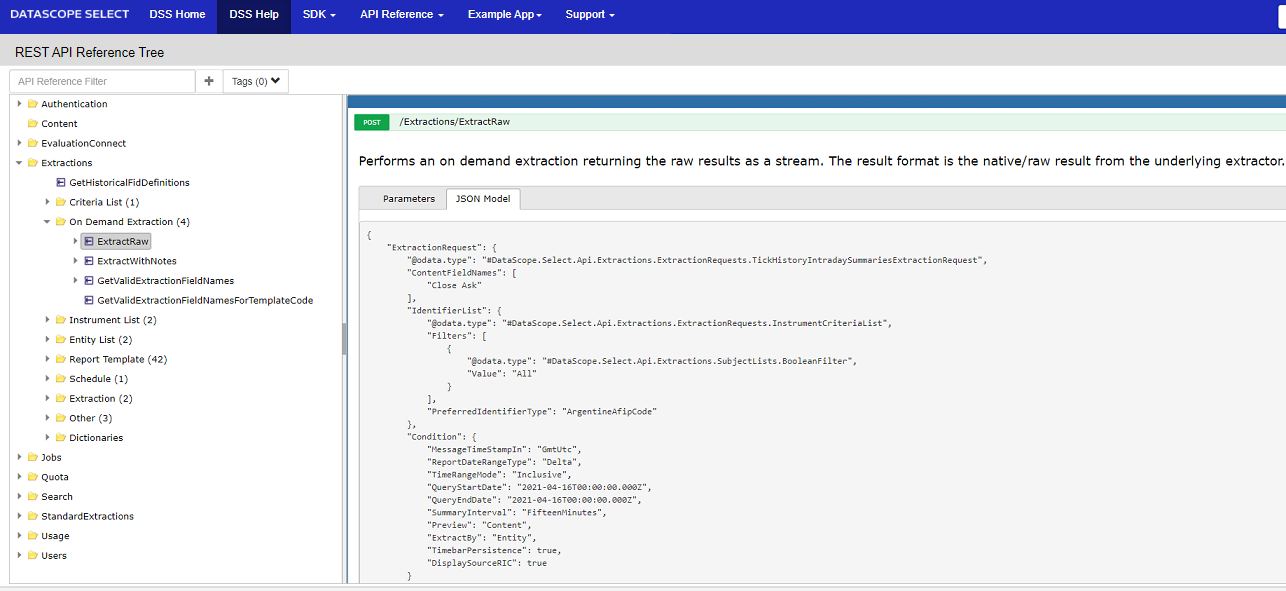Screen dimensions: 1286x591
Task: Click the Schedule folder icon
Action: [60, 379]
